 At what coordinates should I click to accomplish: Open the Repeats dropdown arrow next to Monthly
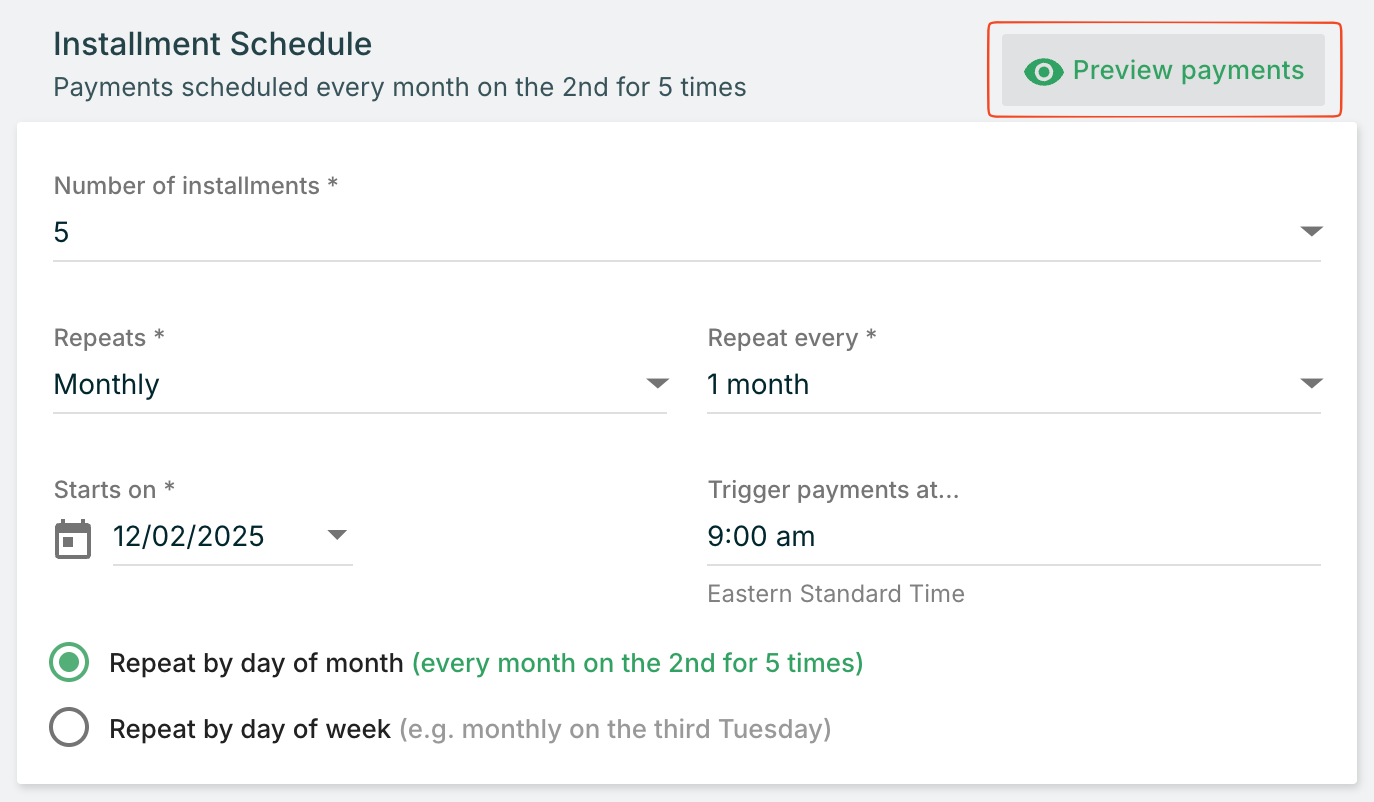point(657,384)
